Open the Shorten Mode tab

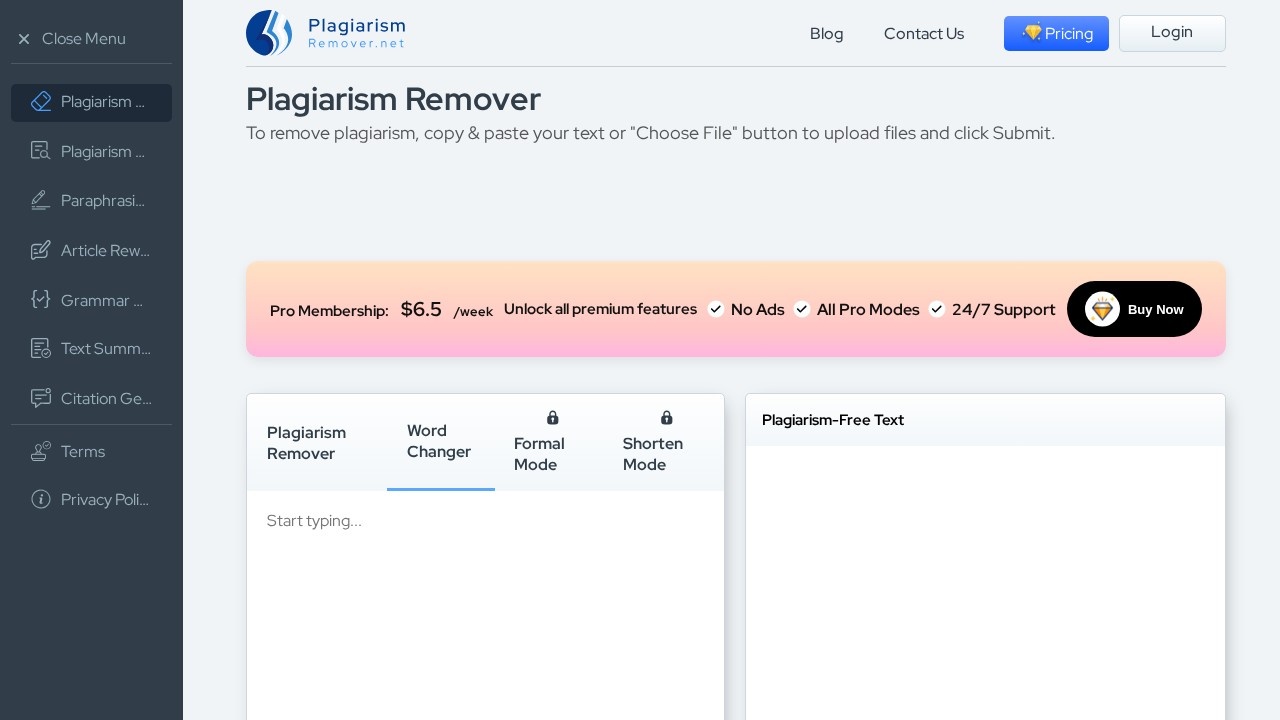click(664, 443)
